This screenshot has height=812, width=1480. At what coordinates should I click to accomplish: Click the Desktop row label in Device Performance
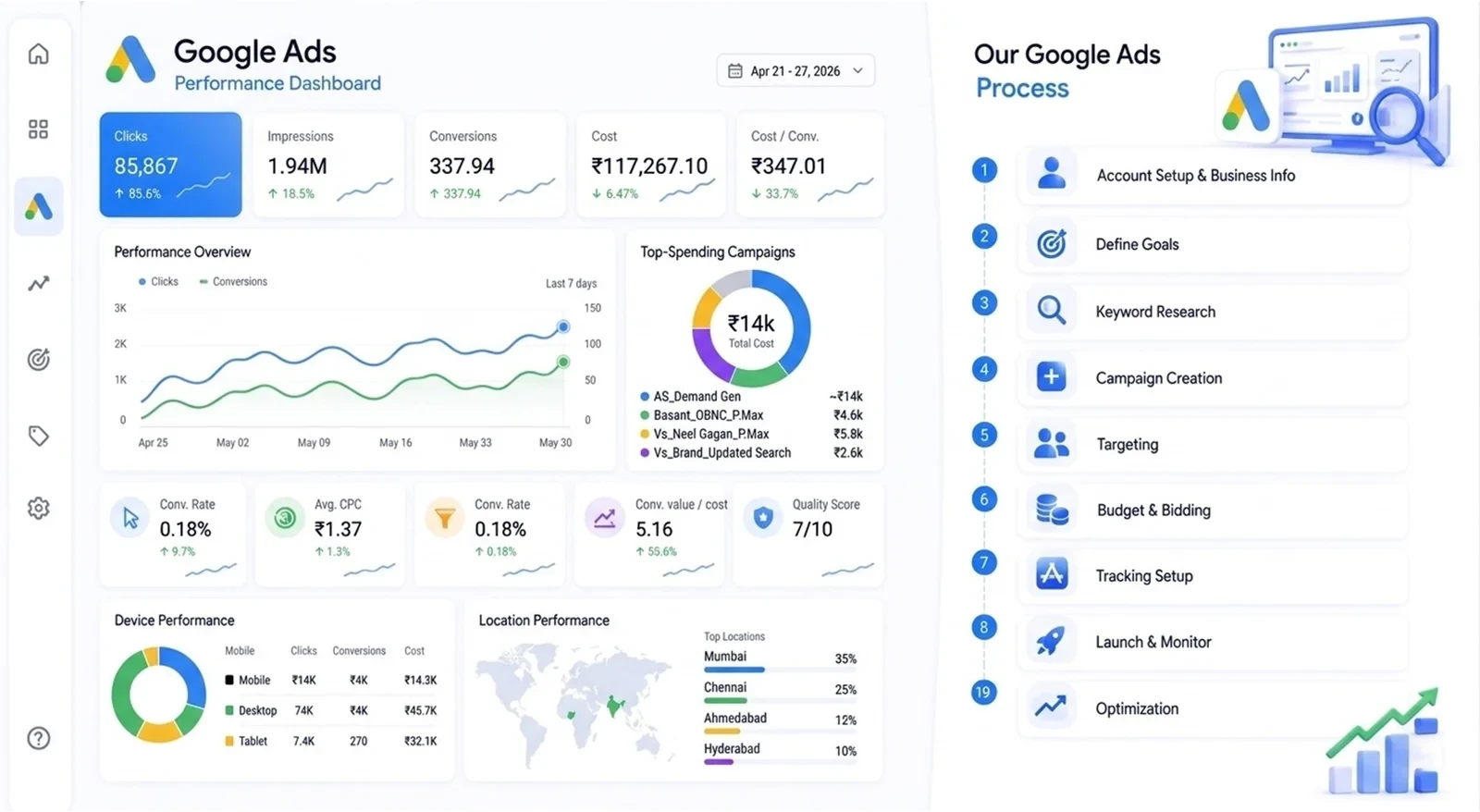tap(257, 710)
